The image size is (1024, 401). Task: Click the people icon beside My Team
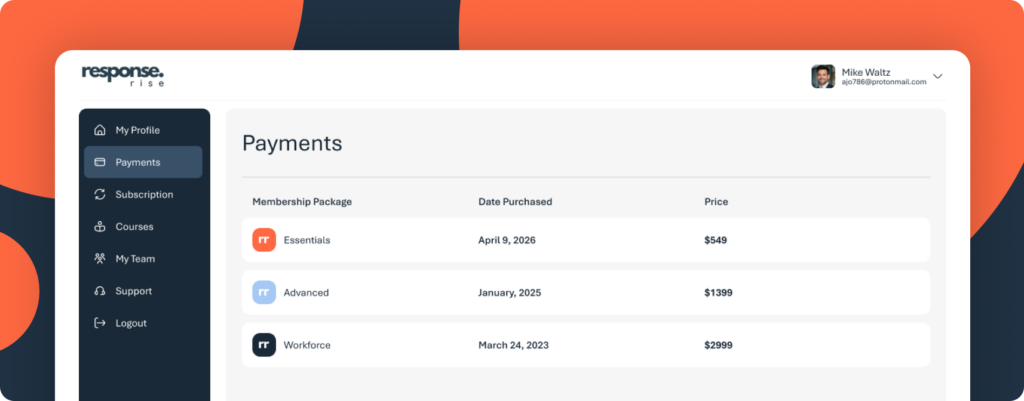100,259
